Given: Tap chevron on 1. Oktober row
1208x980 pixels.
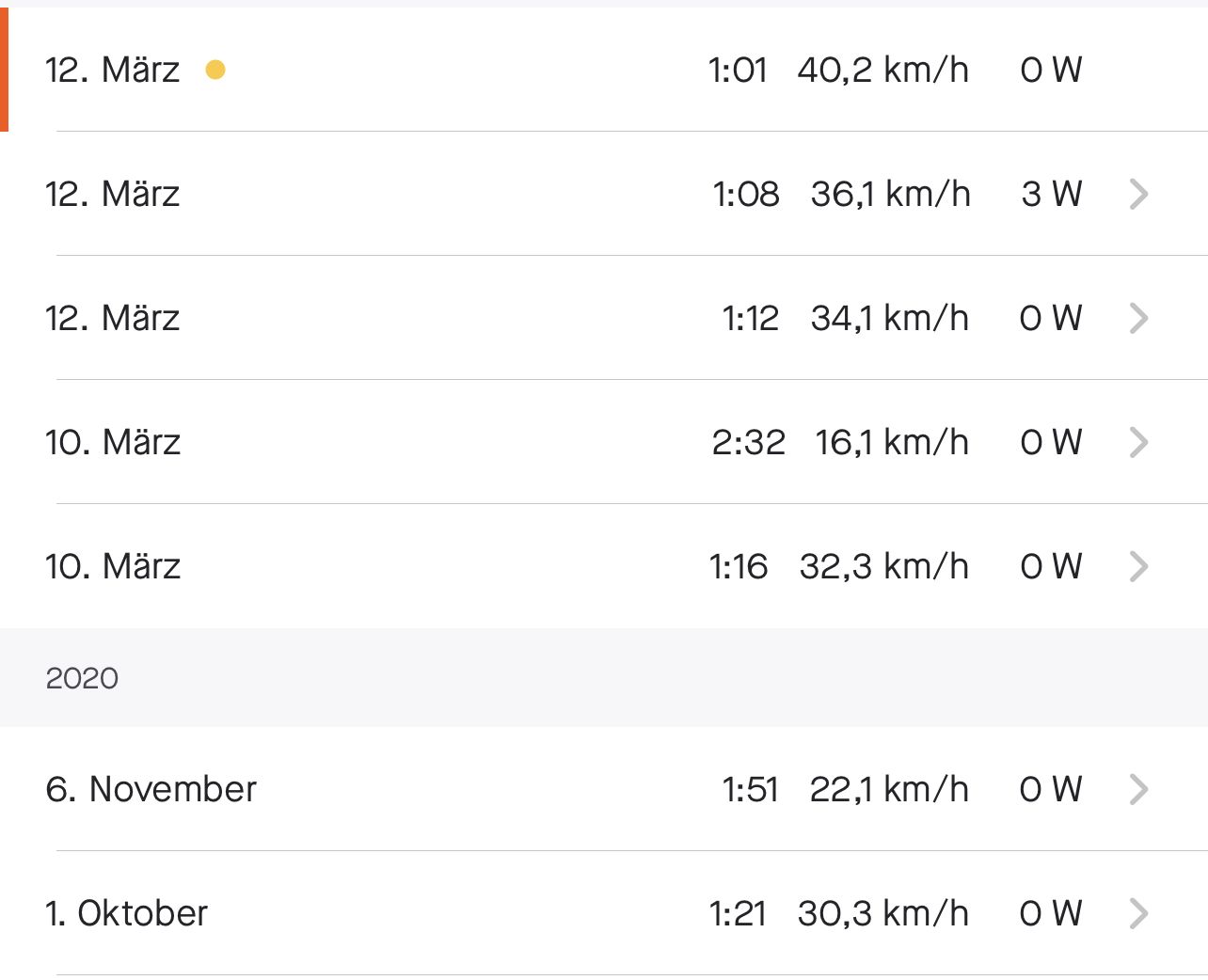Looking at the screenshot, I should pos(1138,913).
